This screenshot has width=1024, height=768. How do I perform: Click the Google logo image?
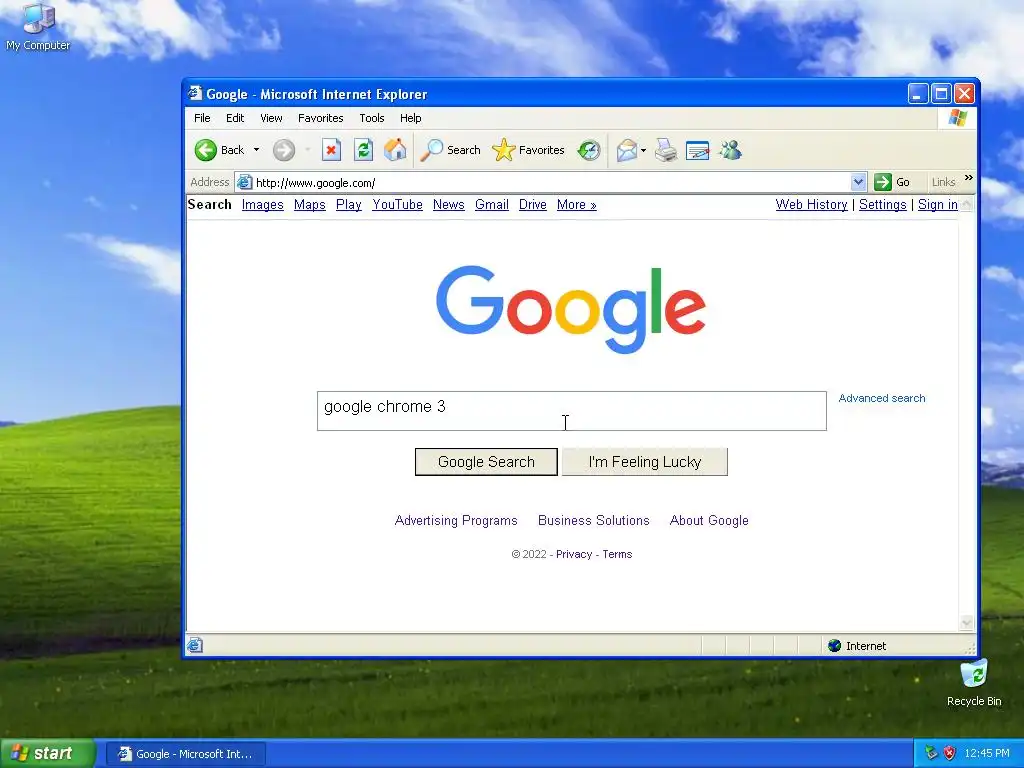tap(571, 309)
